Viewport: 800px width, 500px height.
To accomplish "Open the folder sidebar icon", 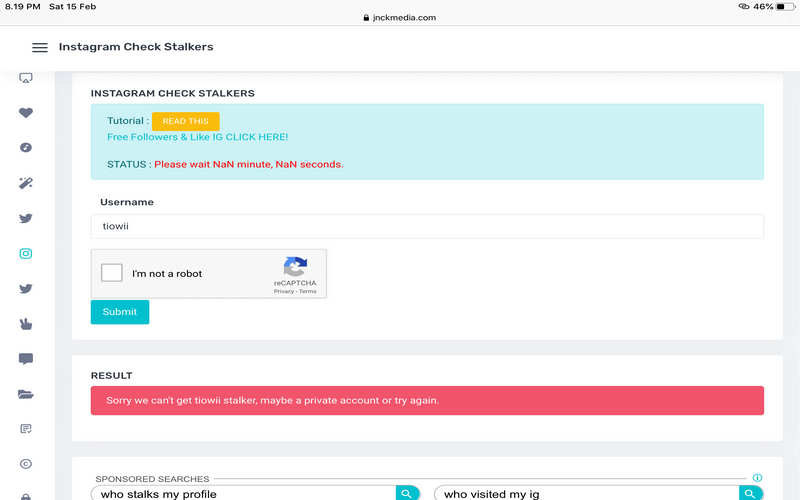I will [x=26, y=394].
